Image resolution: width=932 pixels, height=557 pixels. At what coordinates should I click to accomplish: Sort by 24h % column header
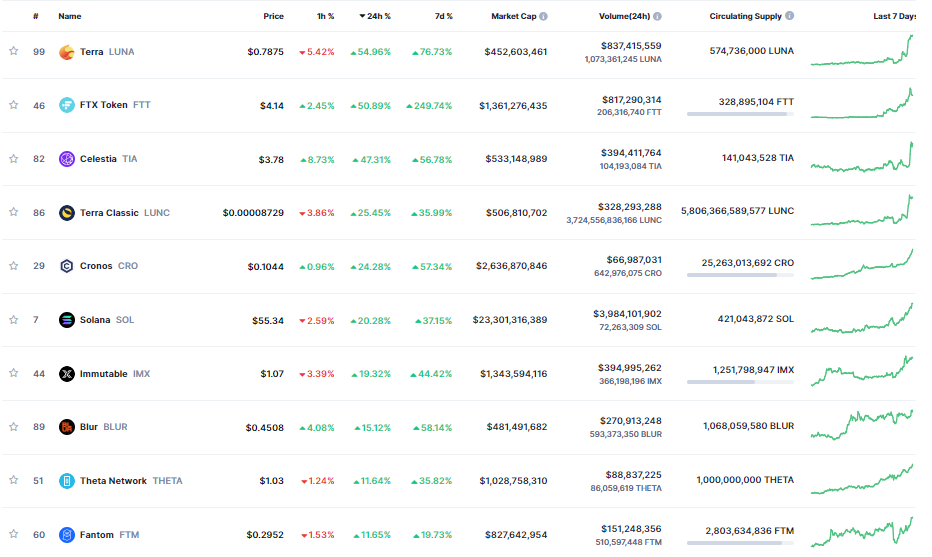point(378,17)
